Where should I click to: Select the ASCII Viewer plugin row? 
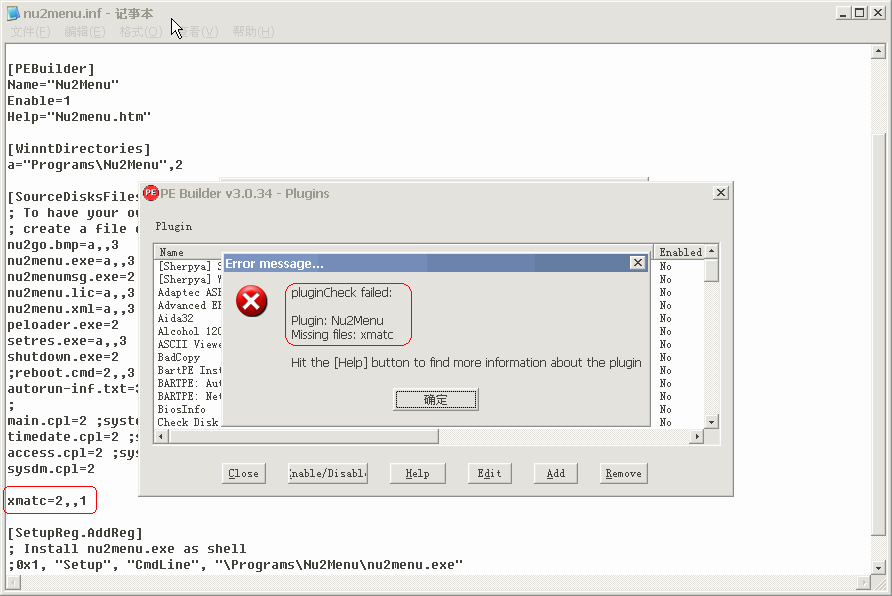pos(189,345)
